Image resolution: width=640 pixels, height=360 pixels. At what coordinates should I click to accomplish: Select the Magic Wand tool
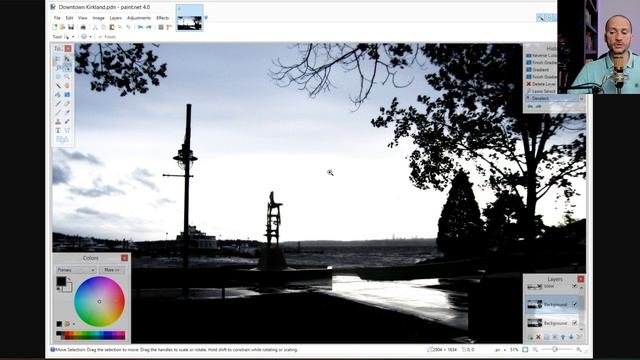[58, 86]
